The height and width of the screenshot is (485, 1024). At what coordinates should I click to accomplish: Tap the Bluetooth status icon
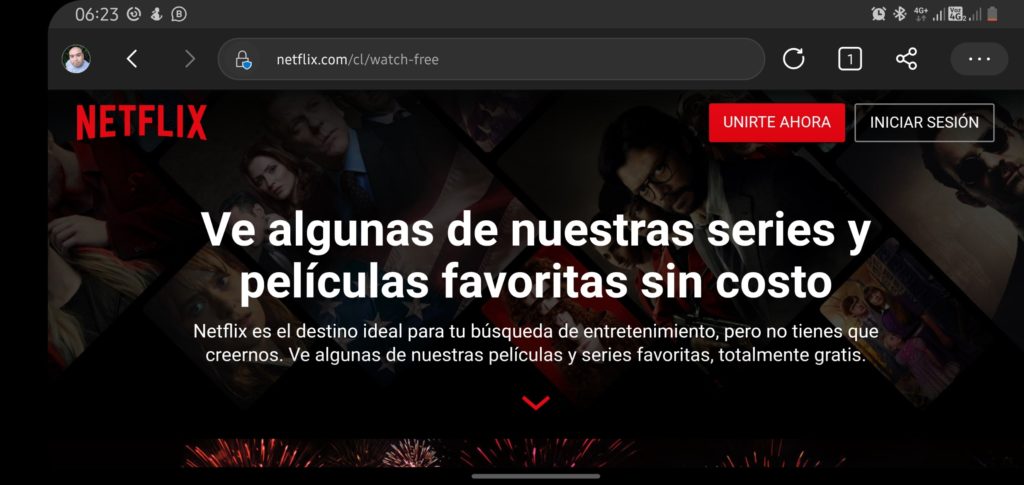[x=900, y=14]
